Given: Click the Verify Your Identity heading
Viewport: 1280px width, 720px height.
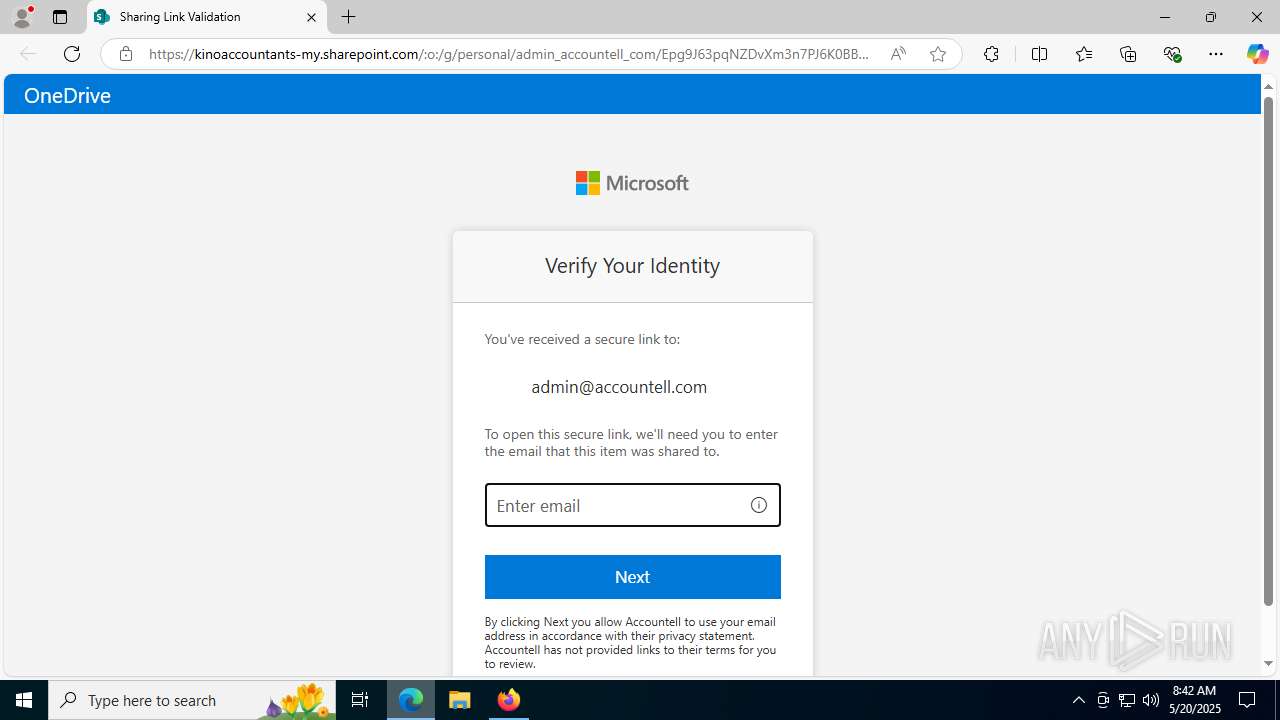Looking at the screenshot, I should [x=632, y=265].
